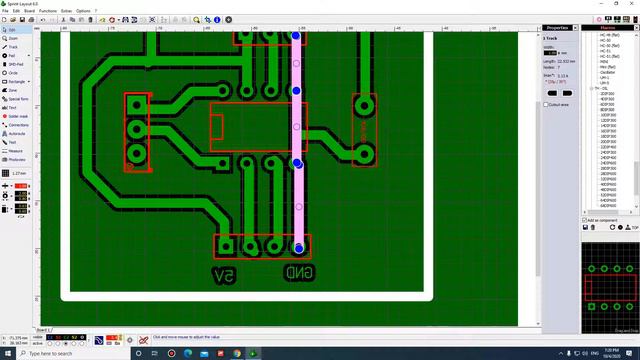Open the Extras menu

[x=67, y=11]
